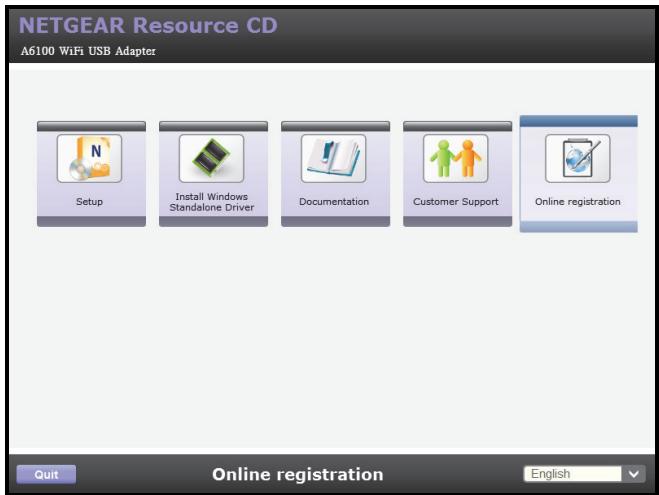Select Install Windows Standalone Driver label
This screenshot has height=495, width=659.
click(211, 202)
